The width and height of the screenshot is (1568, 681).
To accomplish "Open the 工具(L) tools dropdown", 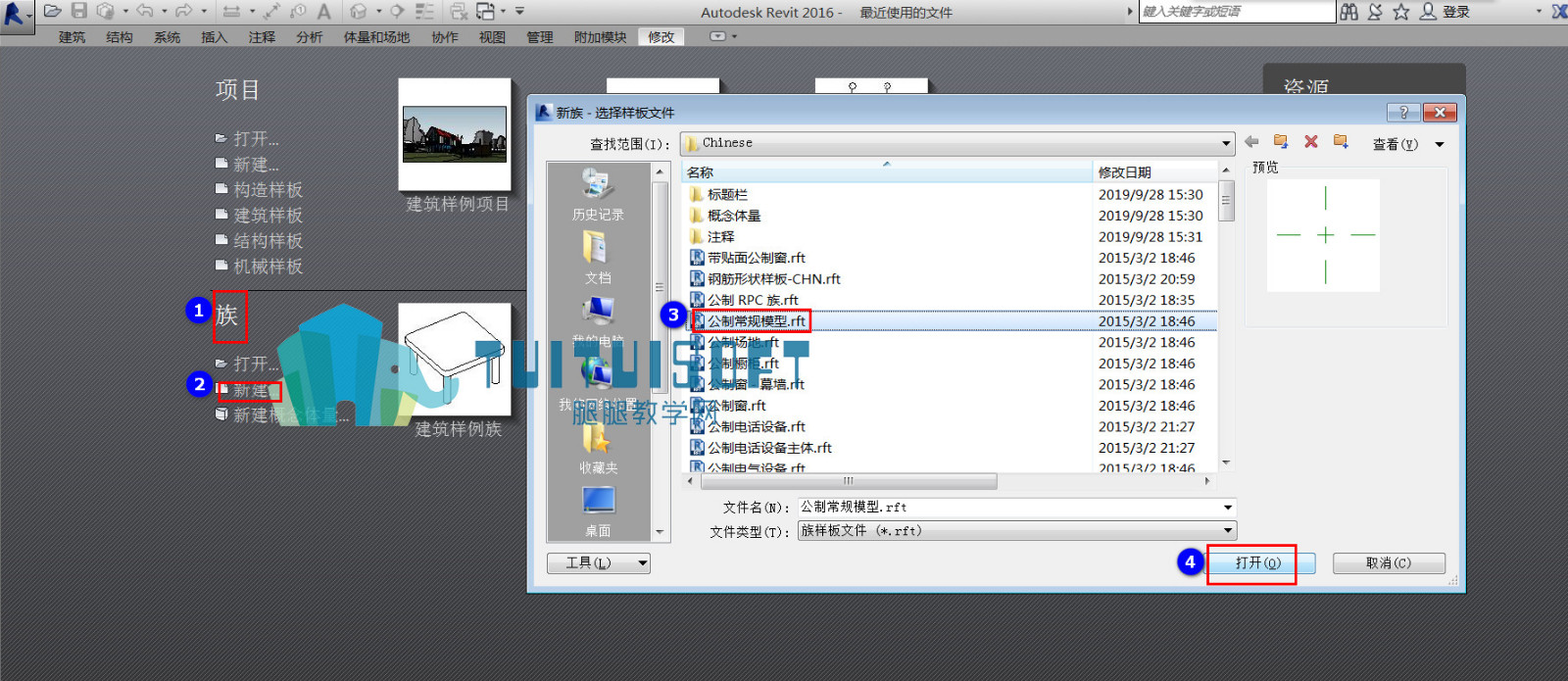I will (x=599, y=563).
